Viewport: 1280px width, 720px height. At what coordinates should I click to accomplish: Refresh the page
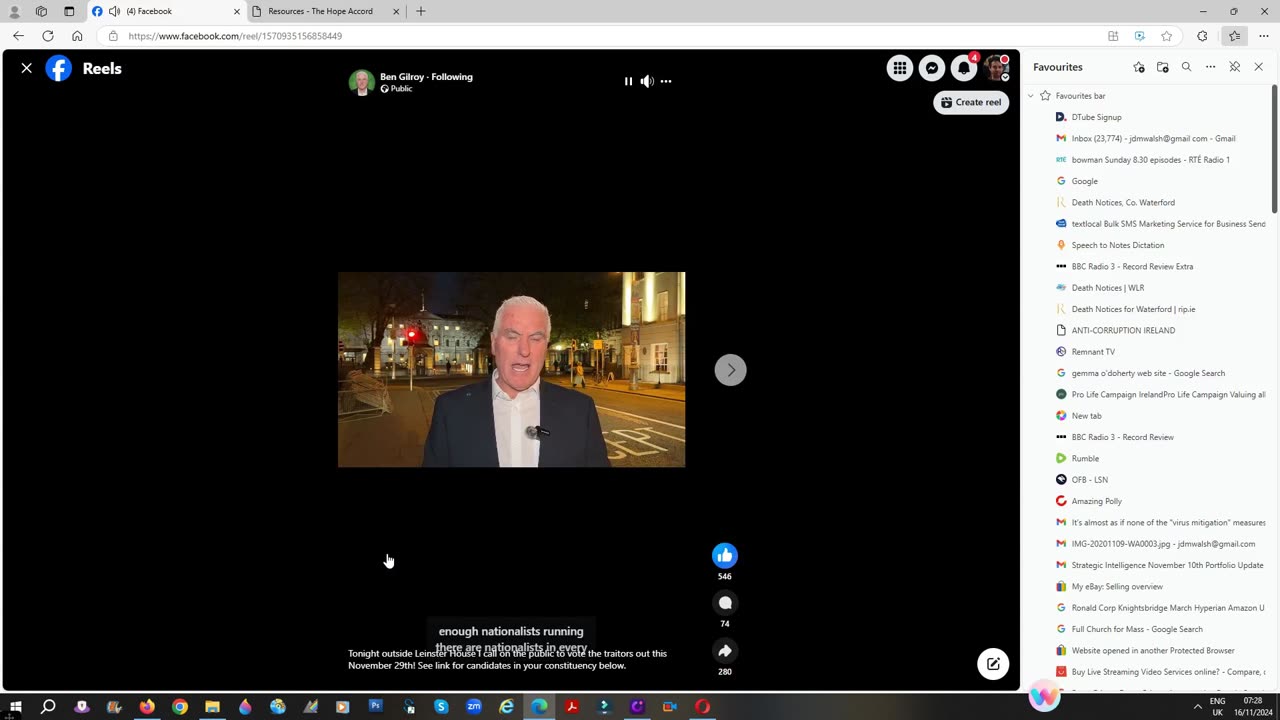47,36
